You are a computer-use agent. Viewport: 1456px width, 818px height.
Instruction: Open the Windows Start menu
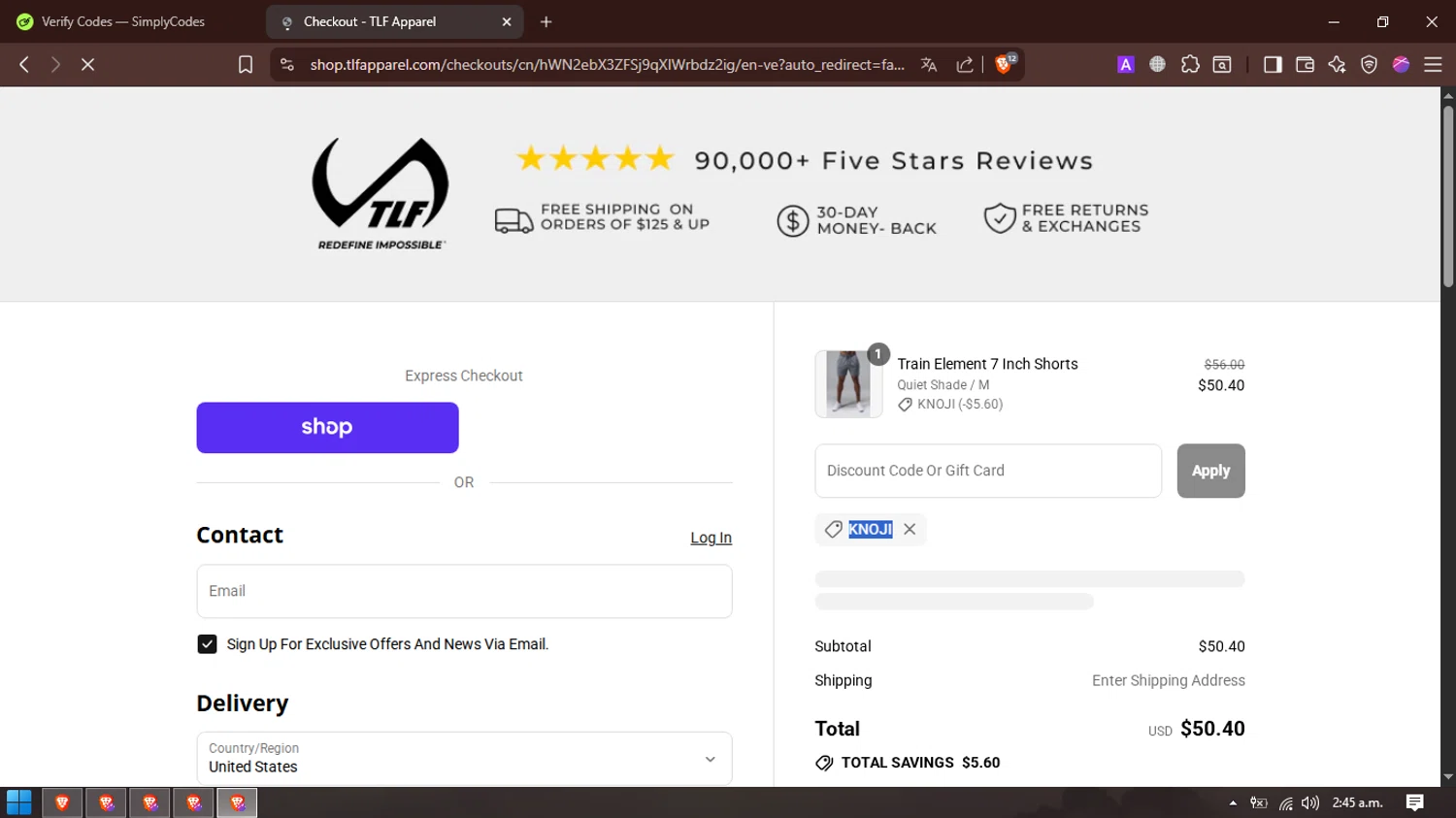pyautogui.click(x=18, y=802)
